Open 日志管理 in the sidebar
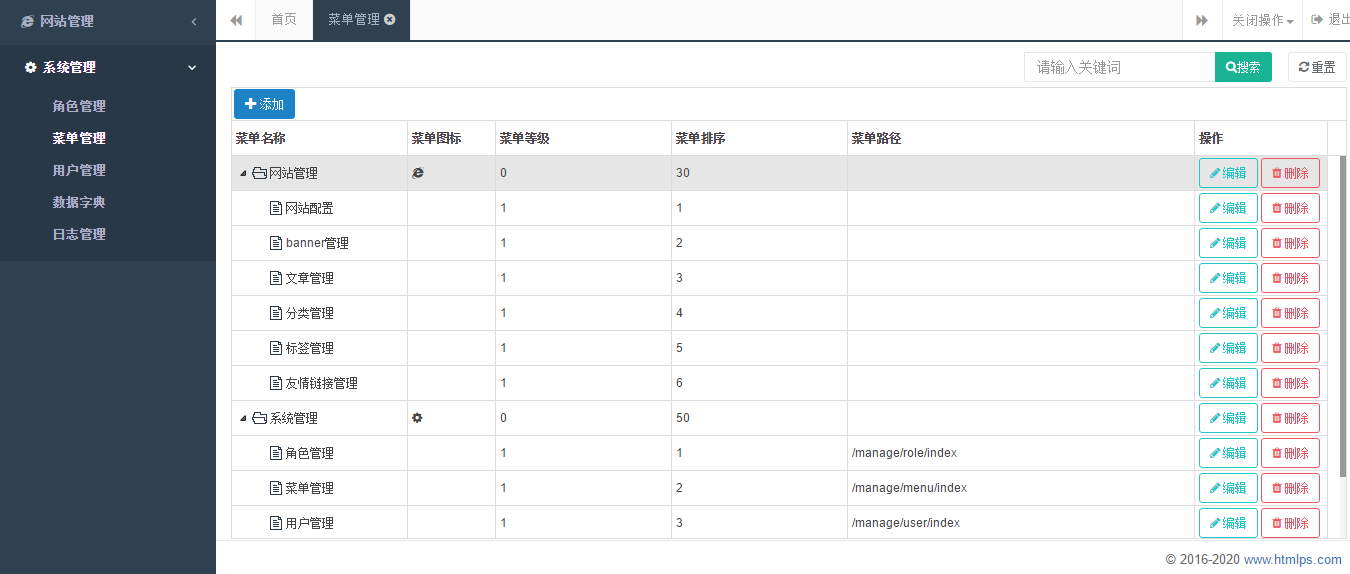 pos(79,234)
